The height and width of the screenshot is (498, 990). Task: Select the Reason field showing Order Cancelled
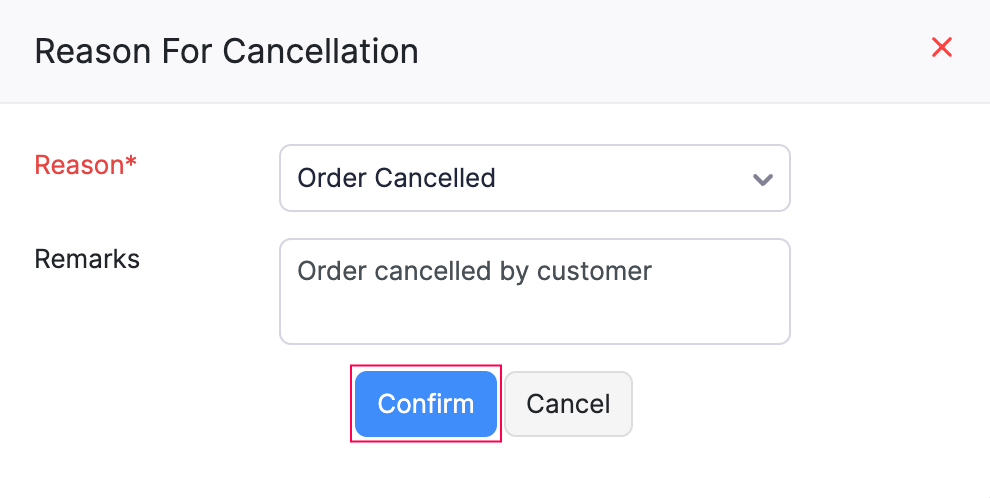point(534,178)
